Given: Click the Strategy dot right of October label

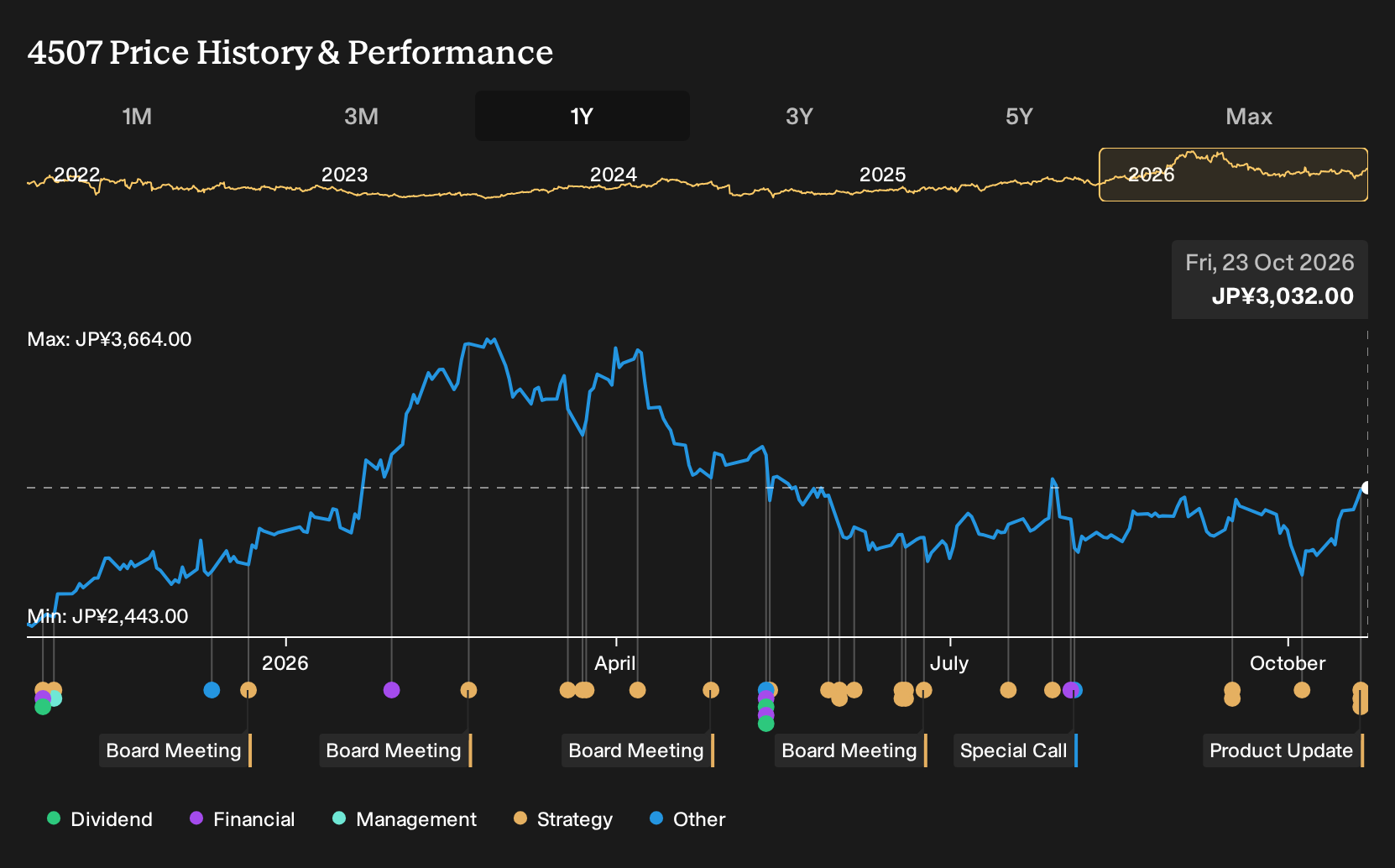Looking at the screenshot, I should (1302, 690).
